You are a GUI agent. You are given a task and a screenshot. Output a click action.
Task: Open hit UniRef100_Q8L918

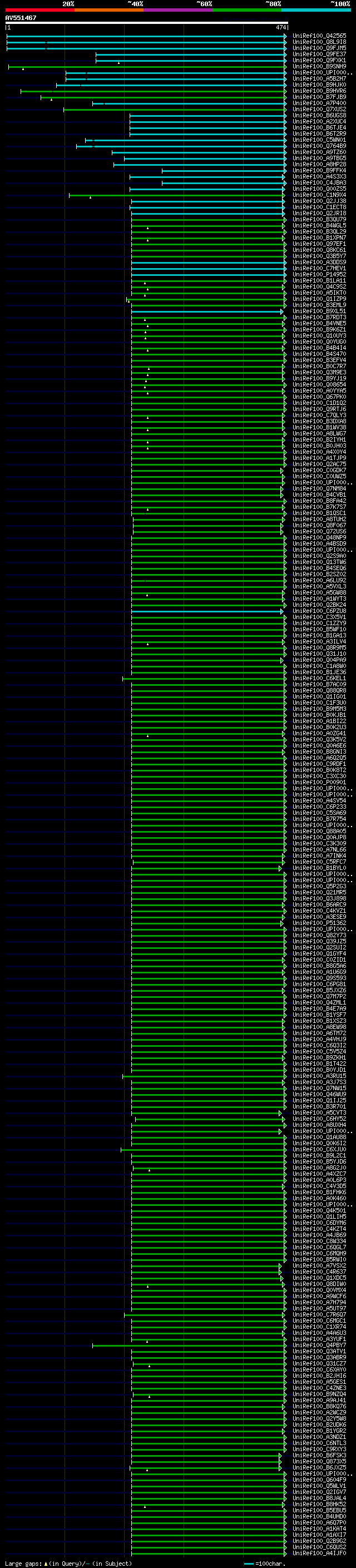319,42
